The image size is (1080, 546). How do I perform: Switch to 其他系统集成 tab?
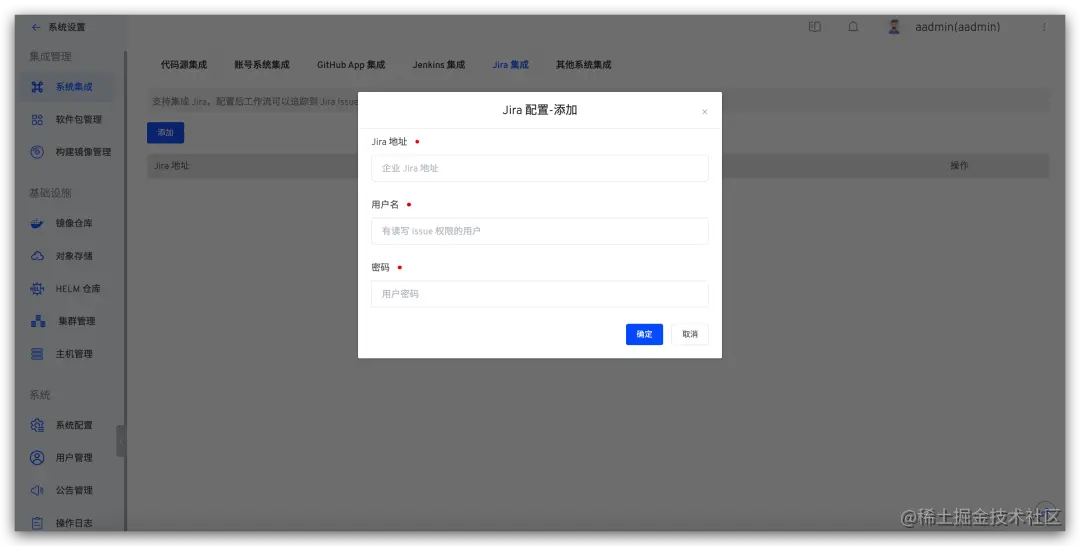pyautogui.click(x=583, y=65)
